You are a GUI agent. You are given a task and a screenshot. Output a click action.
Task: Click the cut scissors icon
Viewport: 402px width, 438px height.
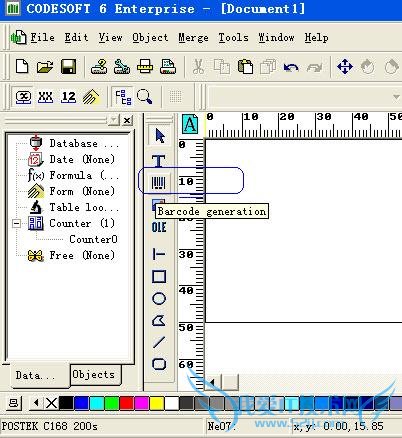click(198, 66)
